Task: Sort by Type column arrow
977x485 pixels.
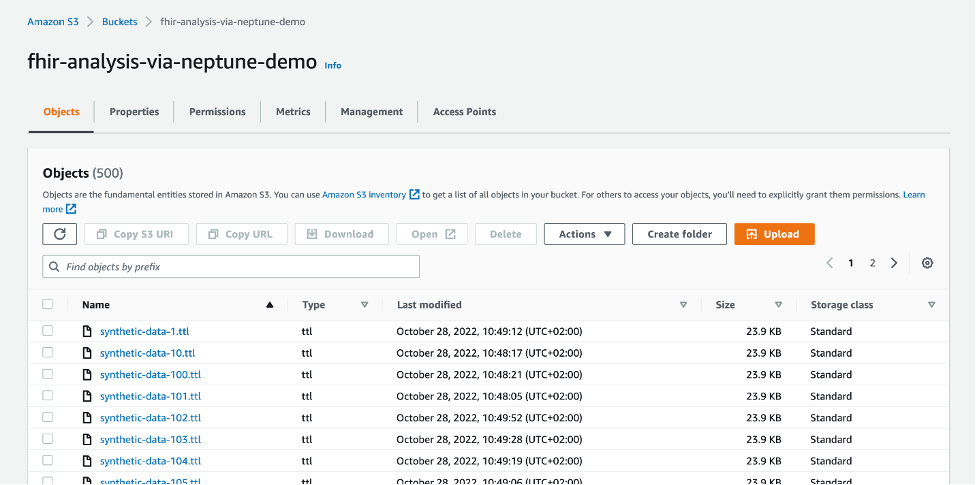Action: pos(365,305)
